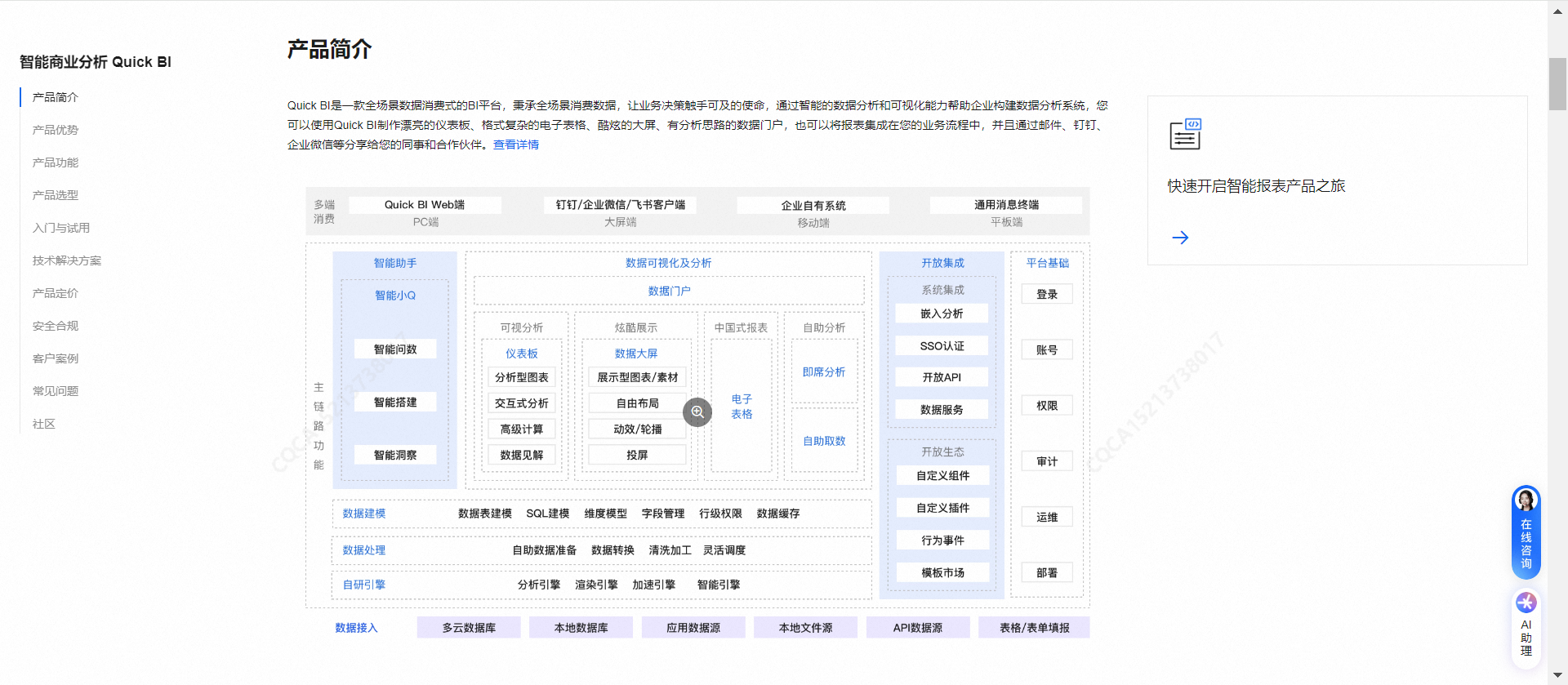Click 仪表板 label in diagram
This screenshot has width=1568, height=685.
pos(522,354)
